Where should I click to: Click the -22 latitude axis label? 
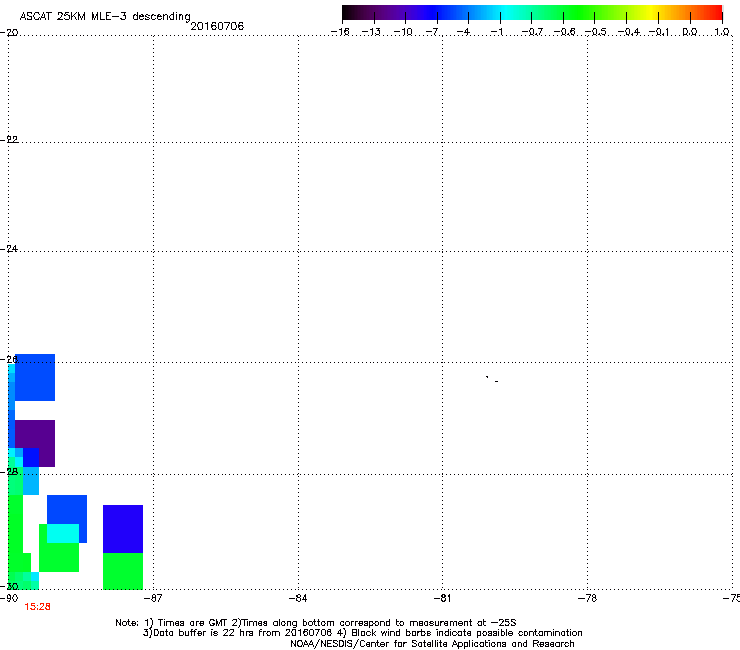[x=9, y=140]
